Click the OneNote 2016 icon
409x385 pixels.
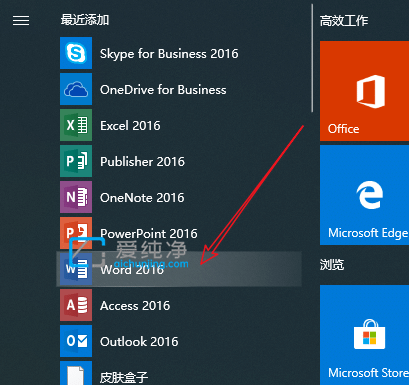(76, 197)
